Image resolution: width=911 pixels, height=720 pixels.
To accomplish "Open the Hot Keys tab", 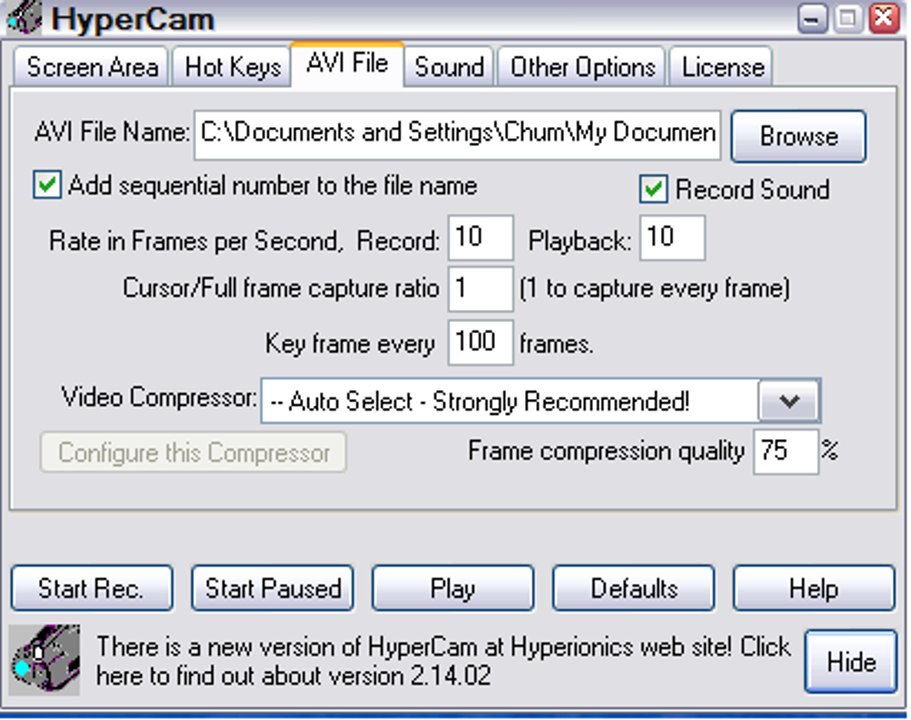I will 232,67.
